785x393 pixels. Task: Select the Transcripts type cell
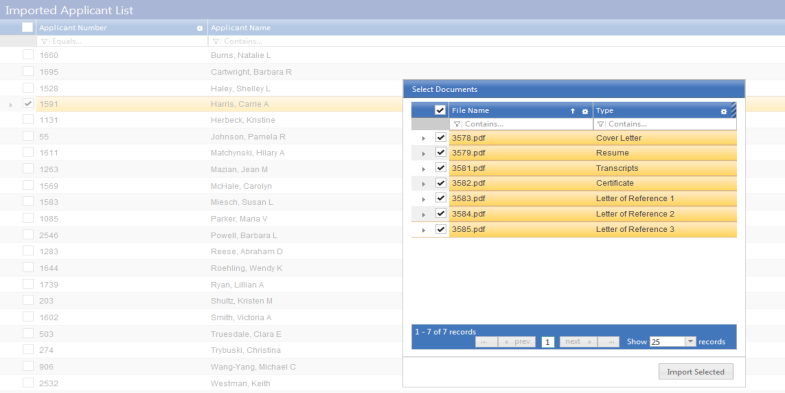(665, 168)
